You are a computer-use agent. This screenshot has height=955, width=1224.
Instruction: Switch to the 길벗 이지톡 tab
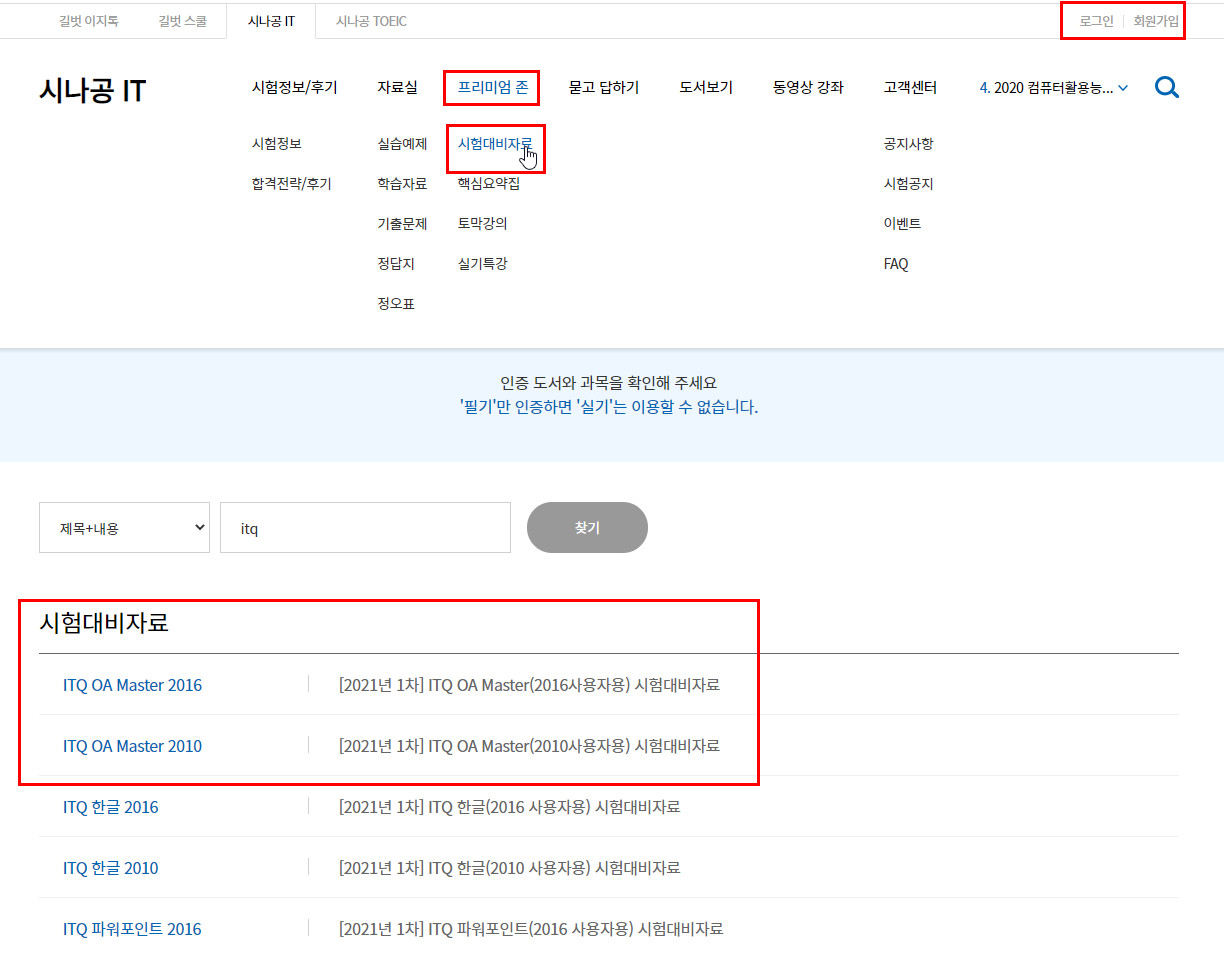(88, 21)
